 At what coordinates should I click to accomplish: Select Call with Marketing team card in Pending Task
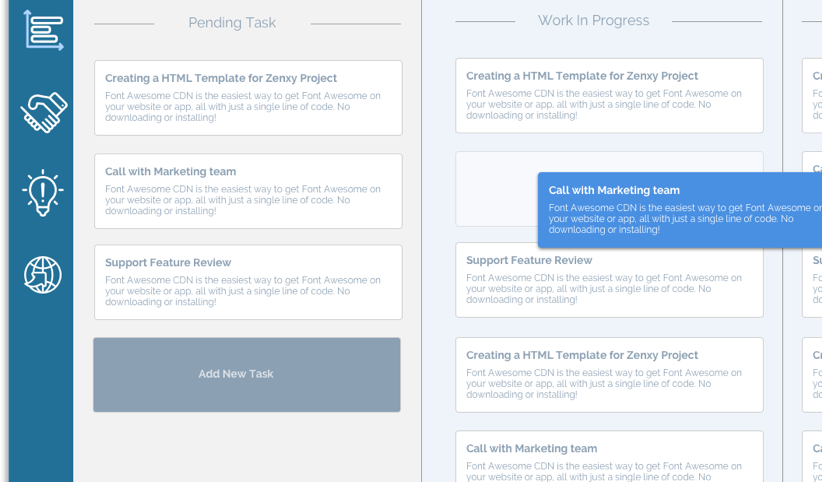point(248,191)
